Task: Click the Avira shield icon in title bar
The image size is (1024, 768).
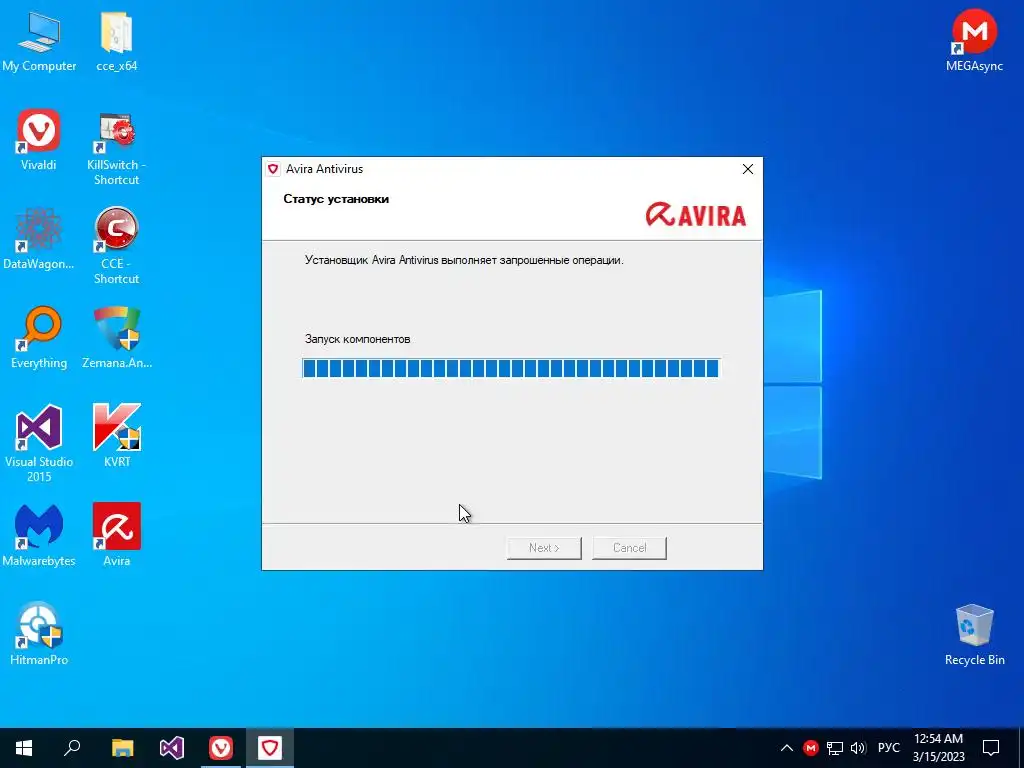Action: pos(274,169)
